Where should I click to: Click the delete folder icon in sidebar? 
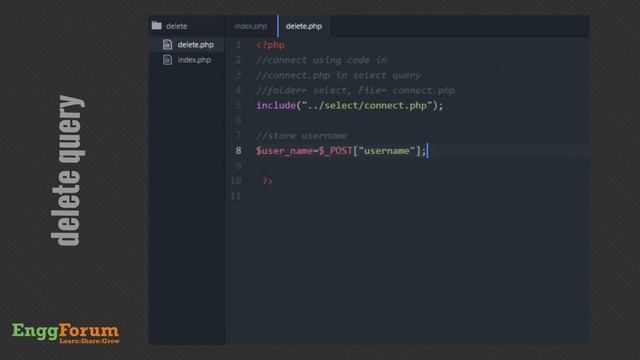157,26
